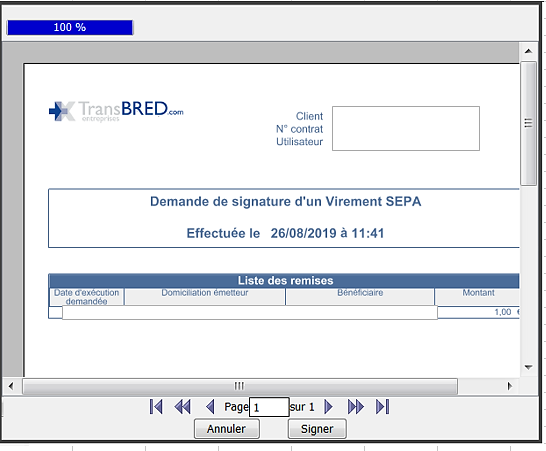Viewport: 546px width, 451px height.
Task: Click the horizontal scrollbar right arrow
Action: click(510, 386)
